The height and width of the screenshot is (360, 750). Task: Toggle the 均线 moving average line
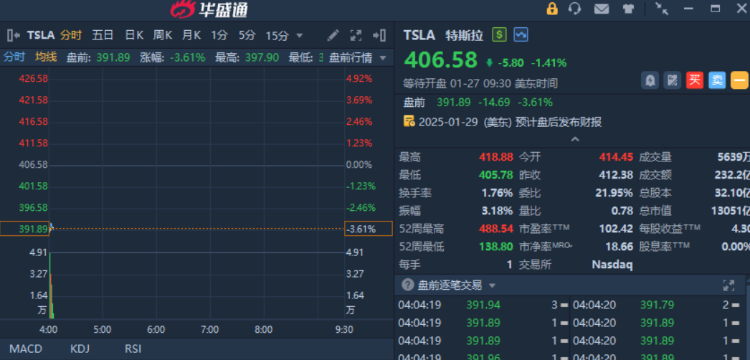(46, 57)
